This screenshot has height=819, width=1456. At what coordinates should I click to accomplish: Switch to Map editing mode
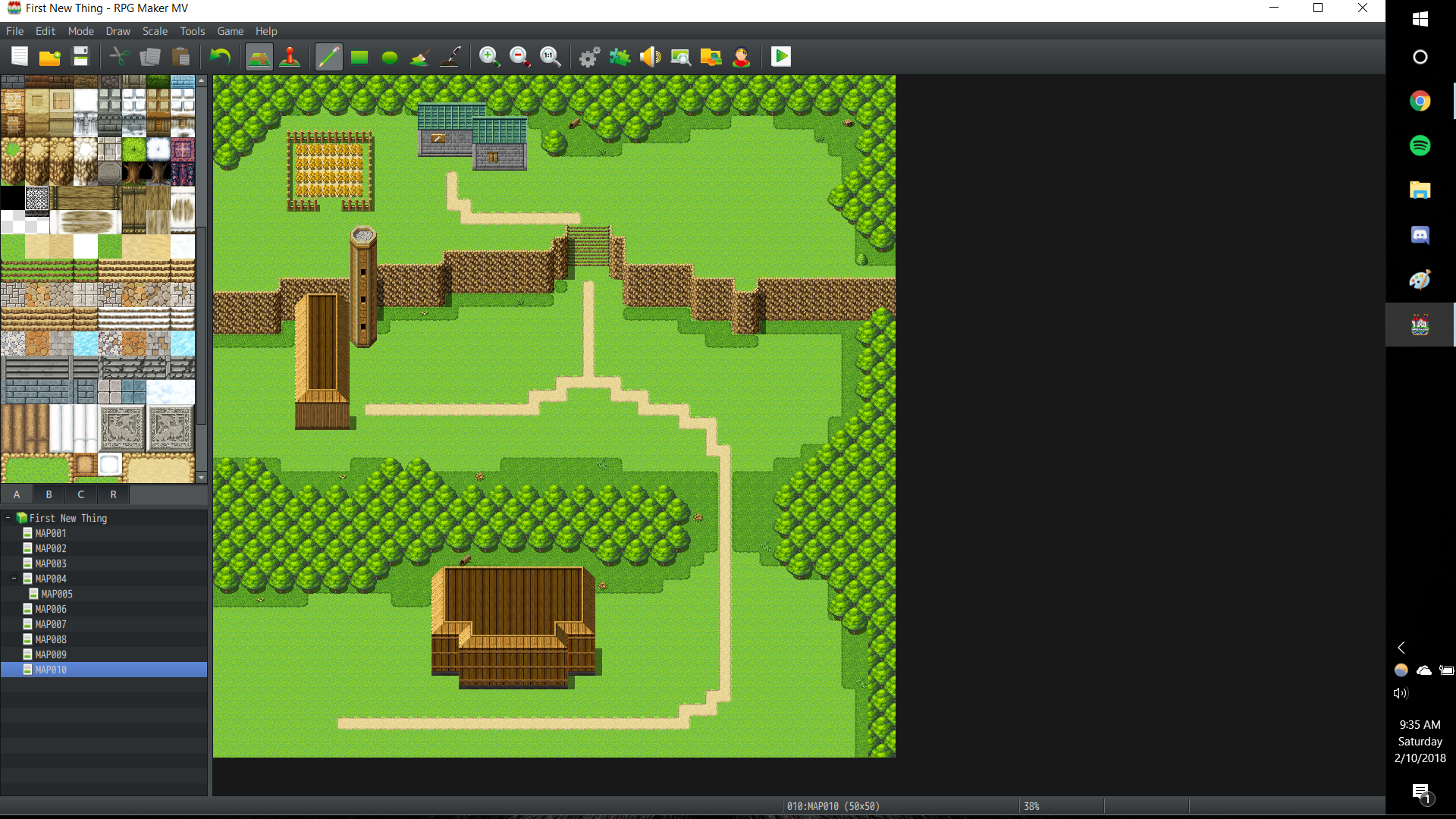click(259, 57)
